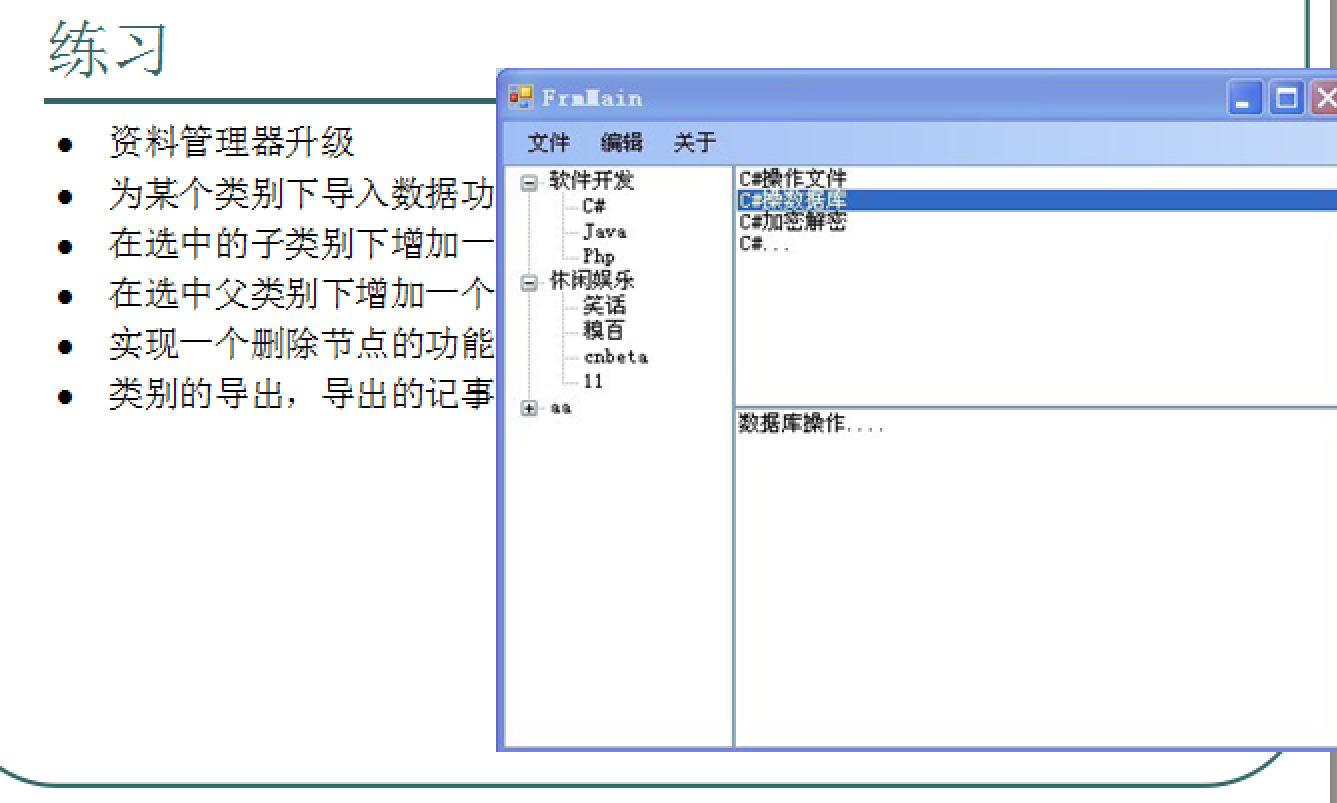
Task: Minimize the FrmMain window
Action: (x=1243, y=98)
